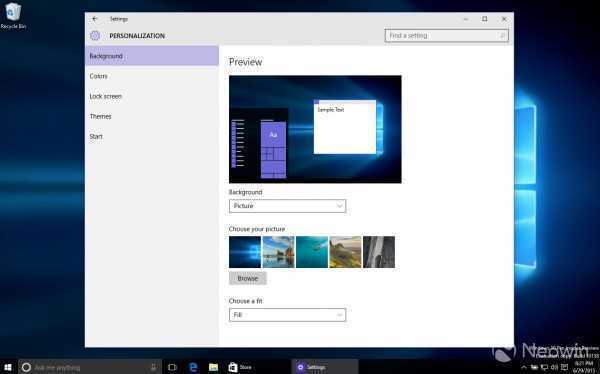Show hidden system tray icons chevron

524,367
